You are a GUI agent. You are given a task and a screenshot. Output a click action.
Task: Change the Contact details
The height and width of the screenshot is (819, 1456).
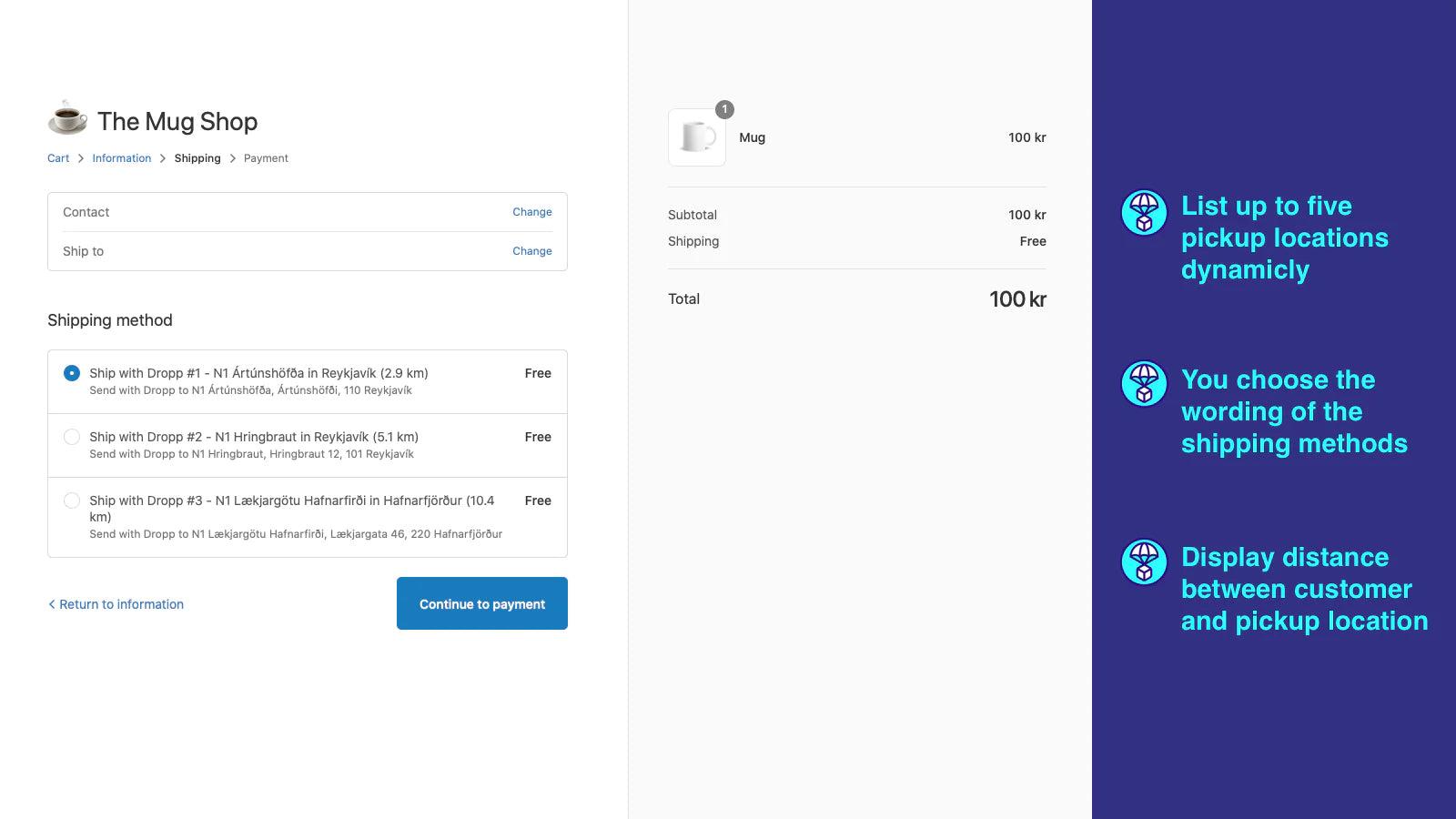tap(531, 212)
